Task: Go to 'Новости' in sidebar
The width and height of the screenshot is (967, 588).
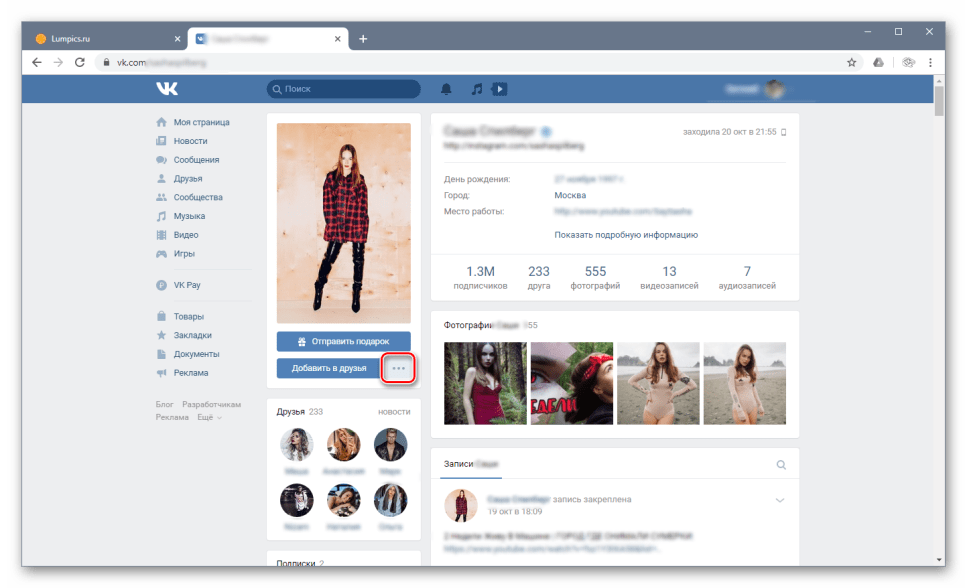Action: point(190,141)
